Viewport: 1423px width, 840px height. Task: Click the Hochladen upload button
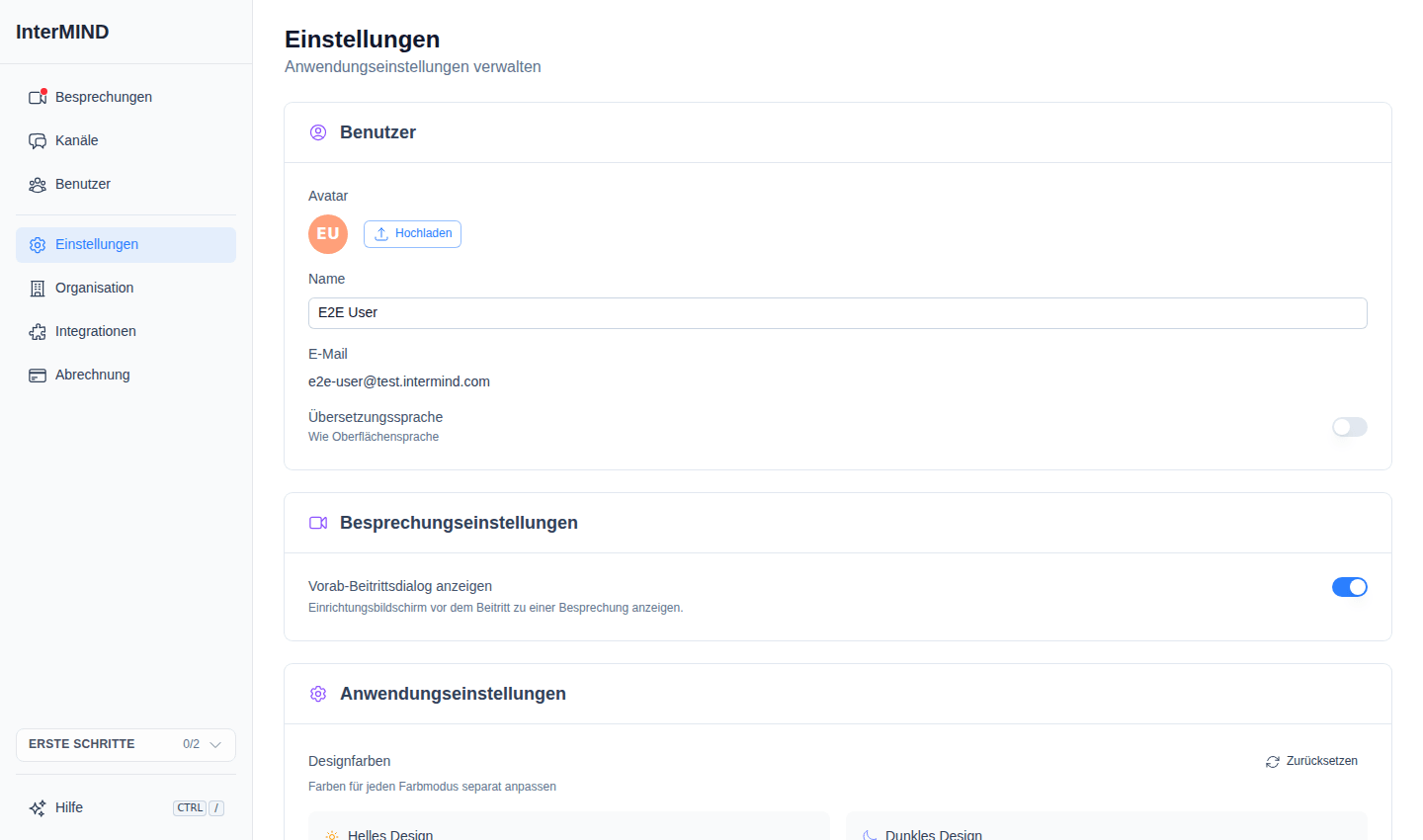click(412, 234)
